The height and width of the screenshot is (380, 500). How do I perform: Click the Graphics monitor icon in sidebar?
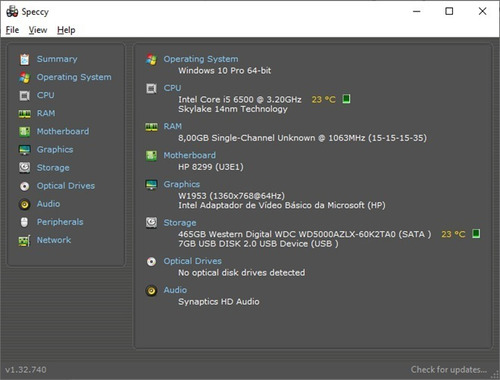(x=24, y=150)
